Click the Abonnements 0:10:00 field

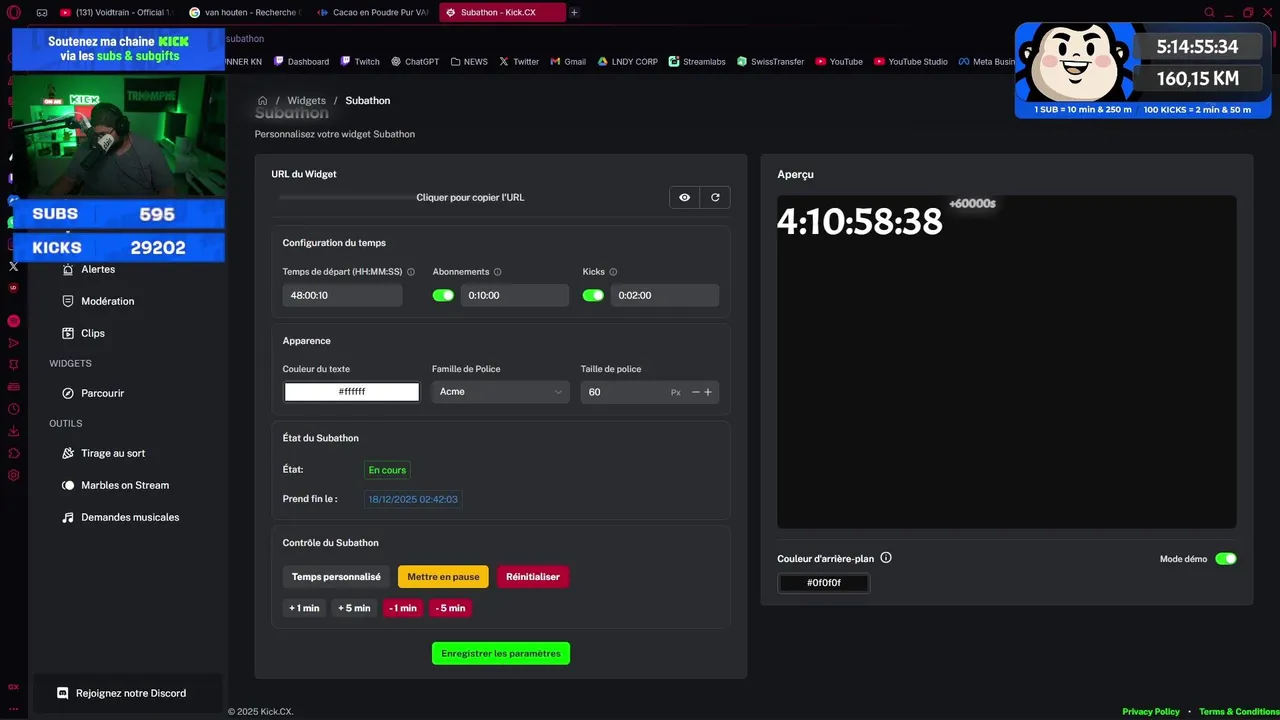(515, 296)
